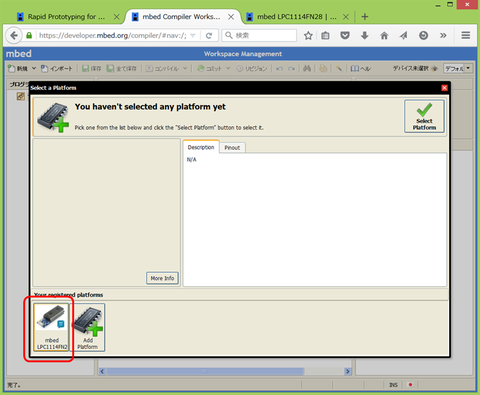Expand the toolbar overflow chevron

(443, 35)
